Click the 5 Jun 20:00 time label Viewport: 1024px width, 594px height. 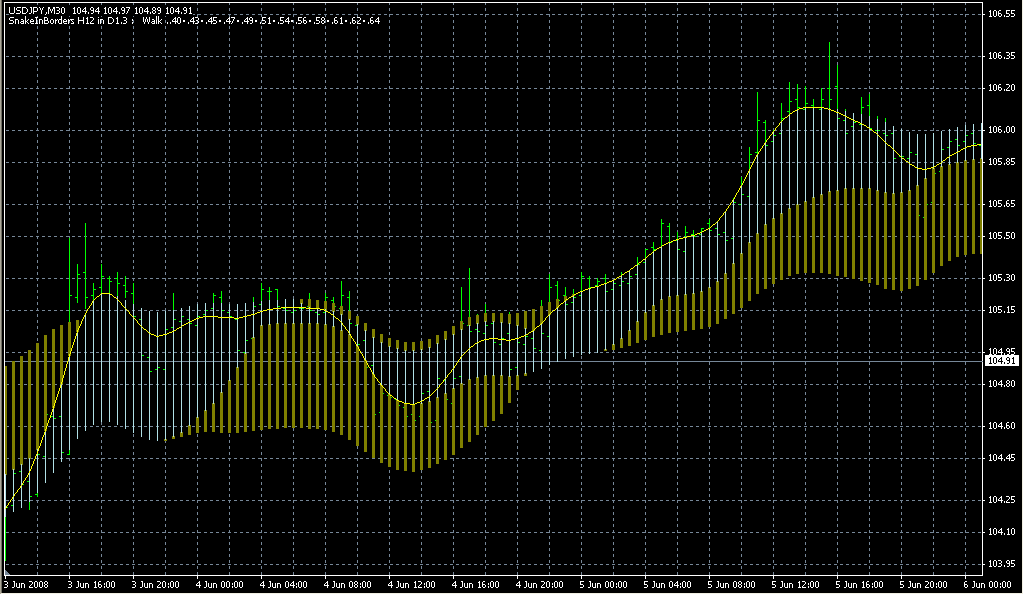[925, 584]
